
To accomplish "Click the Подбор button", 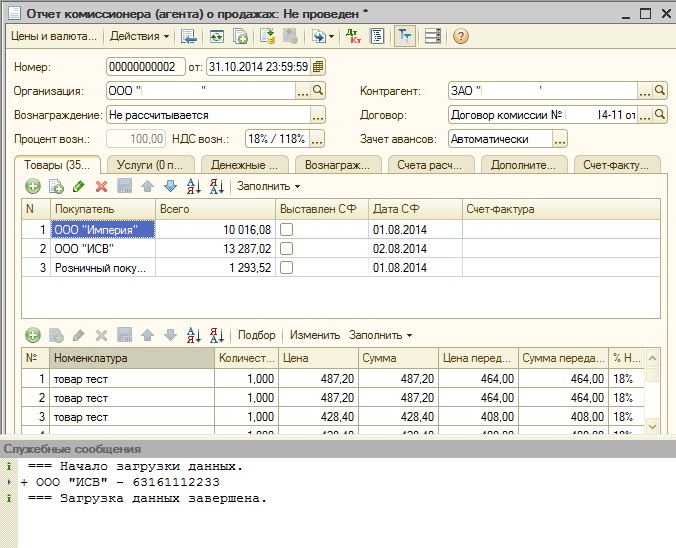I will point(257,335).
